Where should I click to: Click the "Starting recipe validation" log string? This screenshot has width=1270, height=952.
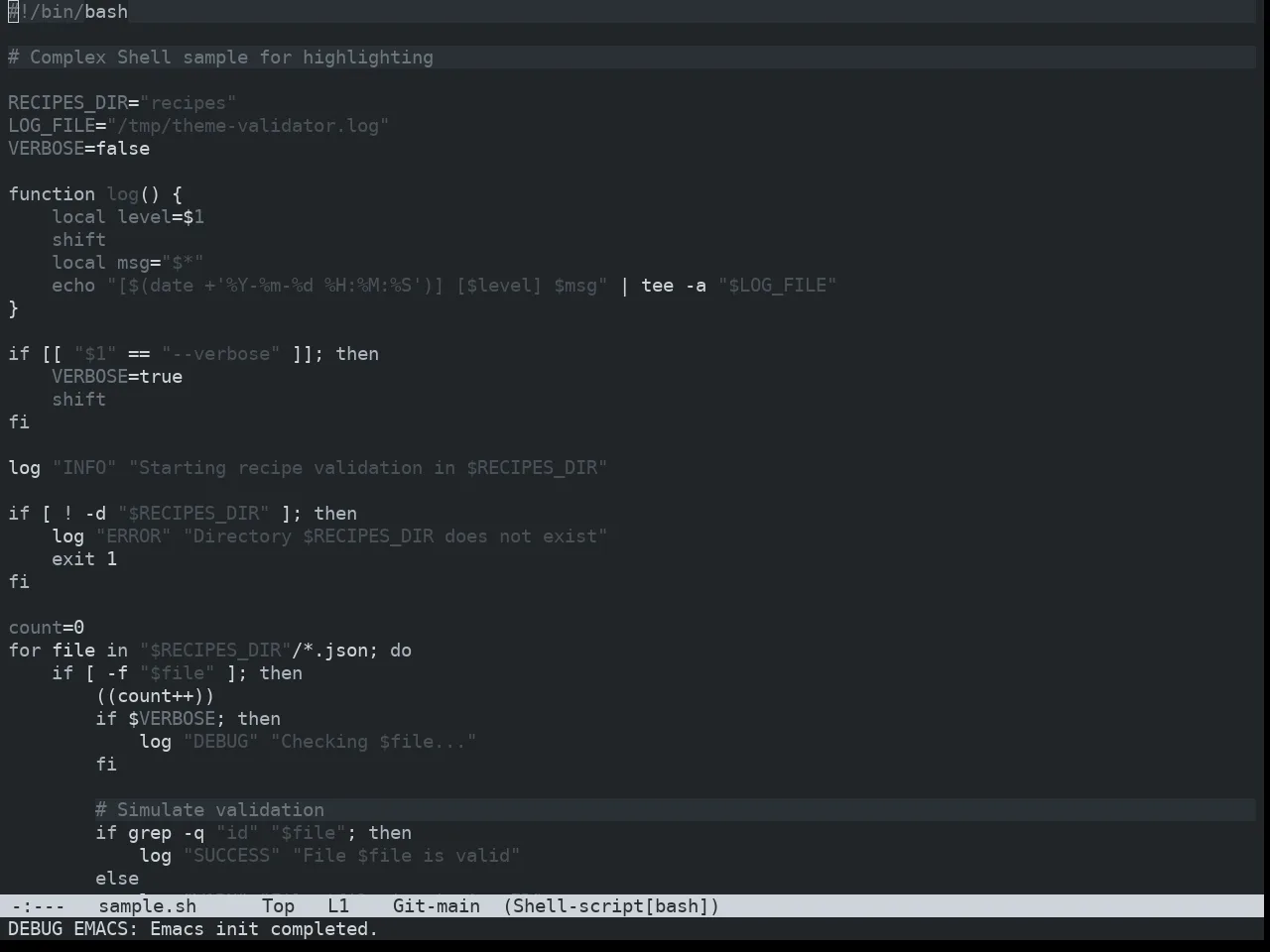(368, 468)
